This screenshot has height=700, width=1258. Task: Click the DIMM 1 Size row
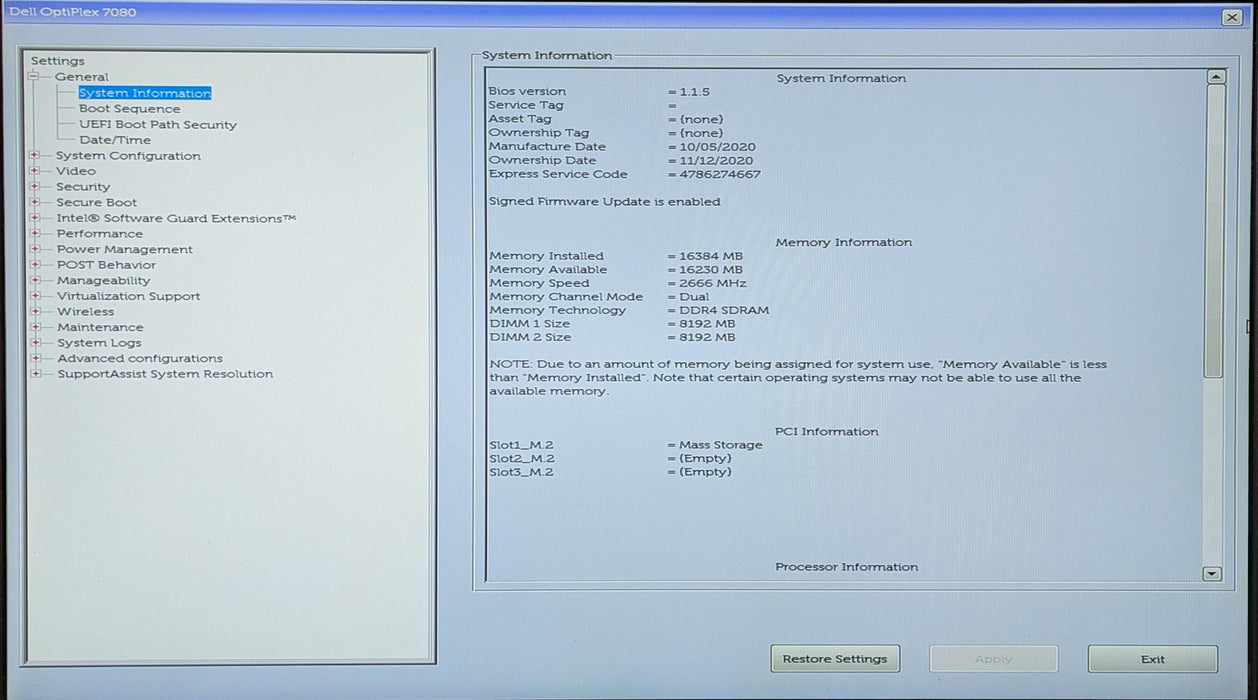612,324
